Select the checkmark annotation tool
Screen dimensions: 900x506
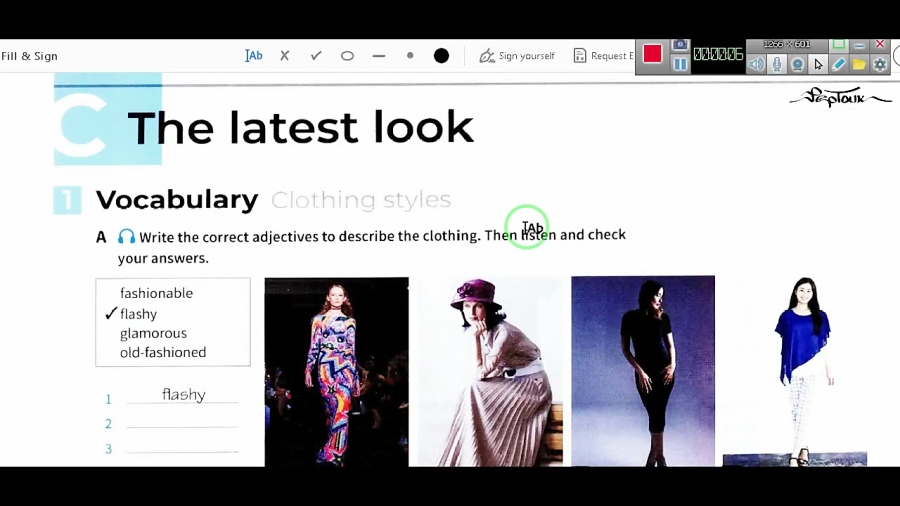[x=316, y=56]
